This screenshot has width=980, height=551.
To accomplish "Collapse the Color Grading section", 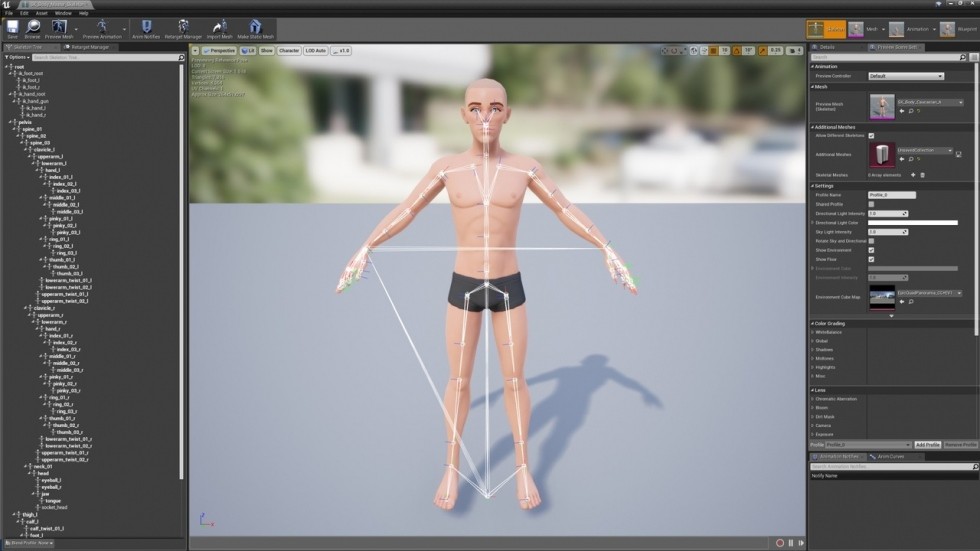I will [829, 324].
